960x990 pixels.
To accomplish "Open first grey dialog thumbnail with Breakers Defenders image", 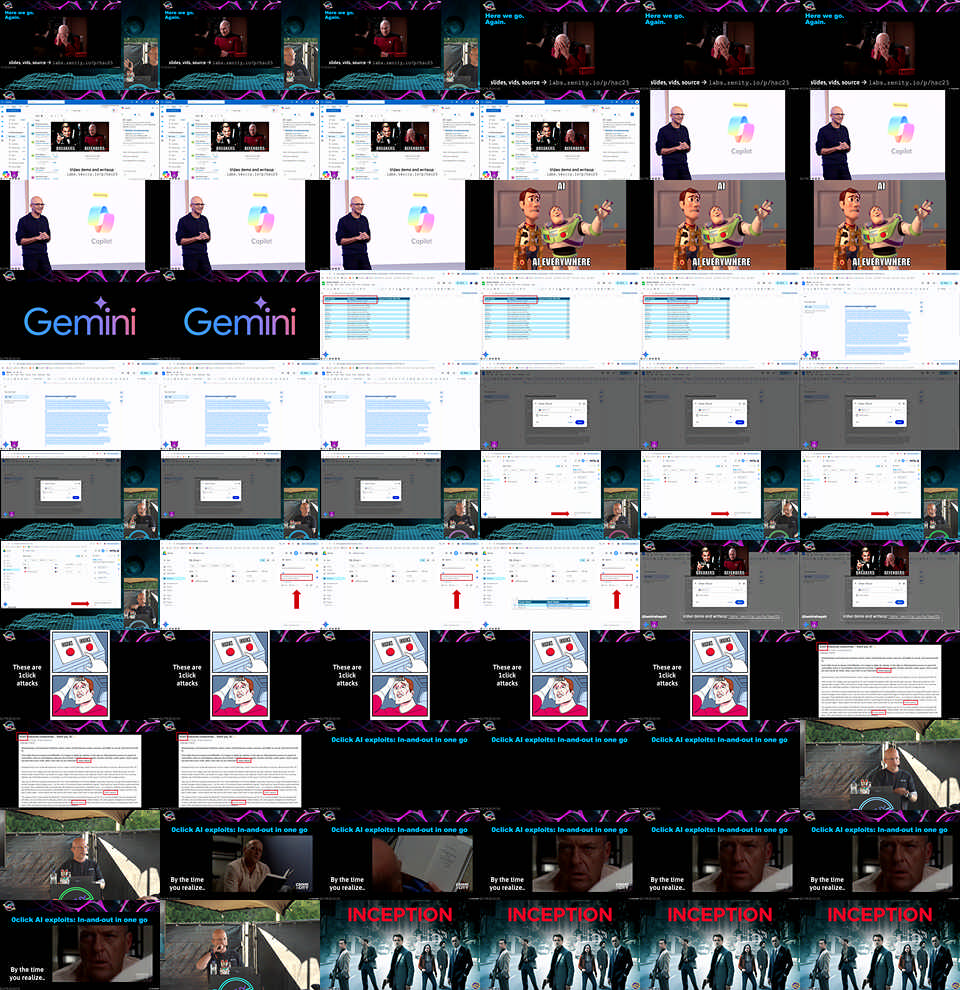I will pyautogui.click(x=720, y=585).
